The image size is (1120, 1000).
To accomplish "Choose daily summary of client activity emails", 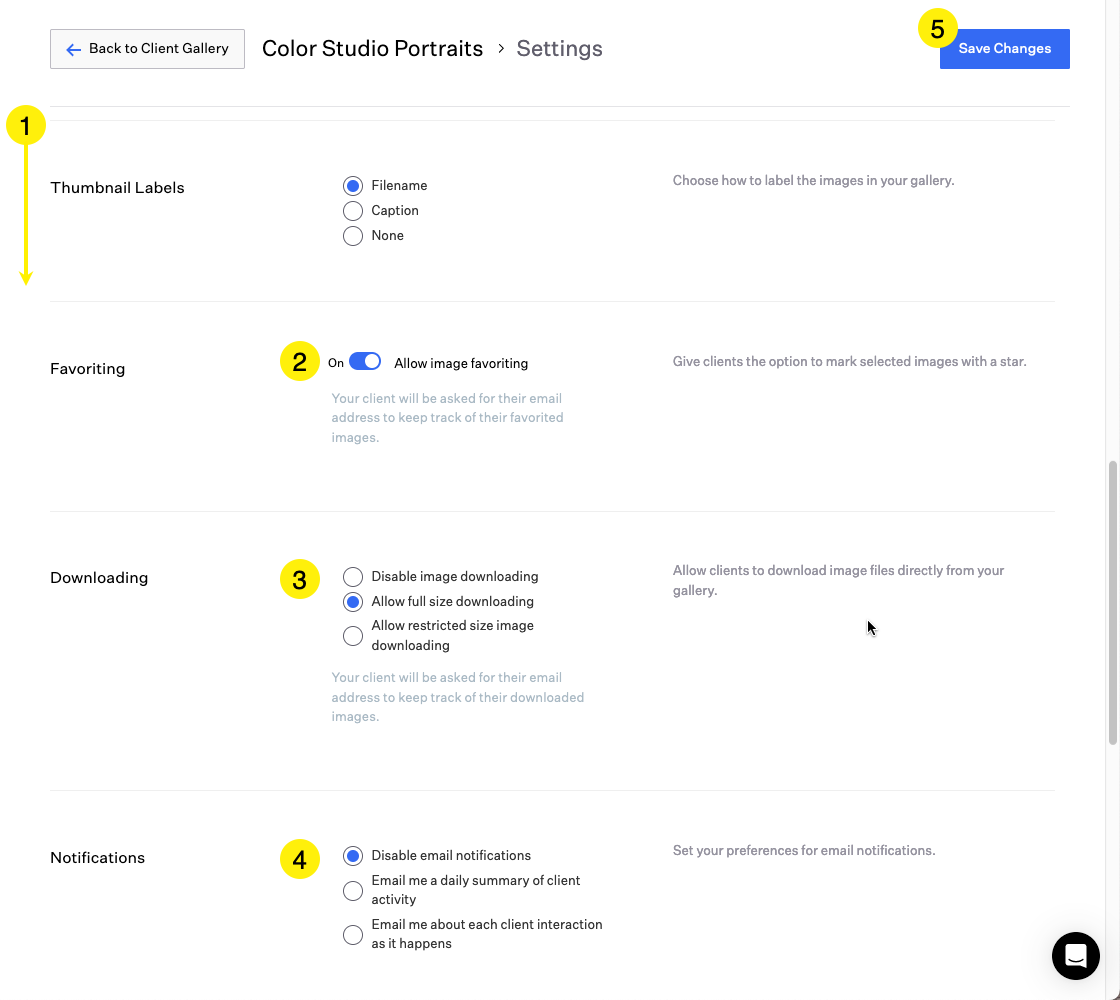I will 353,890.
